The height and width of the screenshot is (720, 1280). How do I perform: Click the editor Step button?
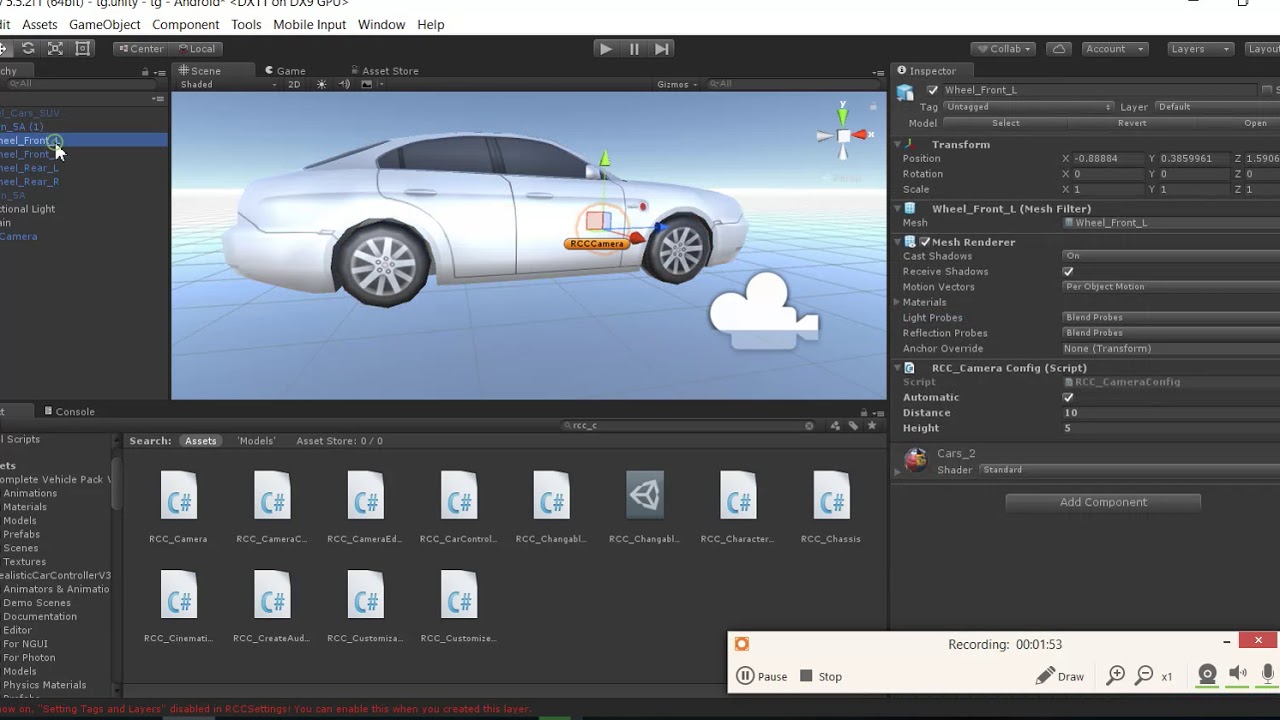tap(661, 48)
